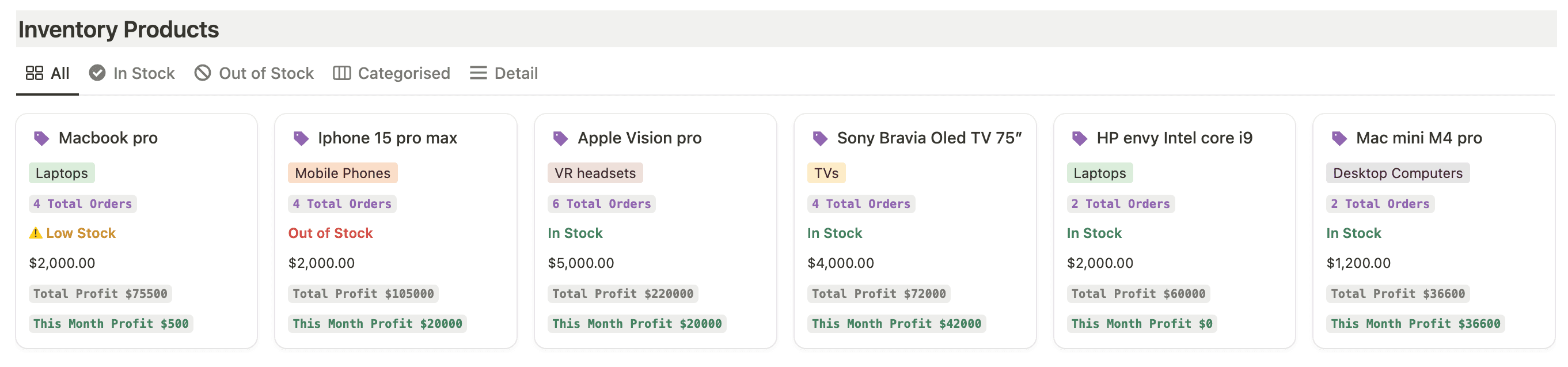1568x367 pixels.
Task: Open the Out of Stock tab
Action: pos(254,73)
